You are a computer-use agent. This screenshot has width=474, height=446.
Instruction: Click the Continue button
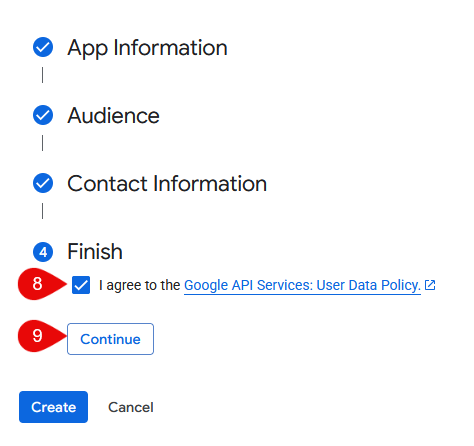110,339
